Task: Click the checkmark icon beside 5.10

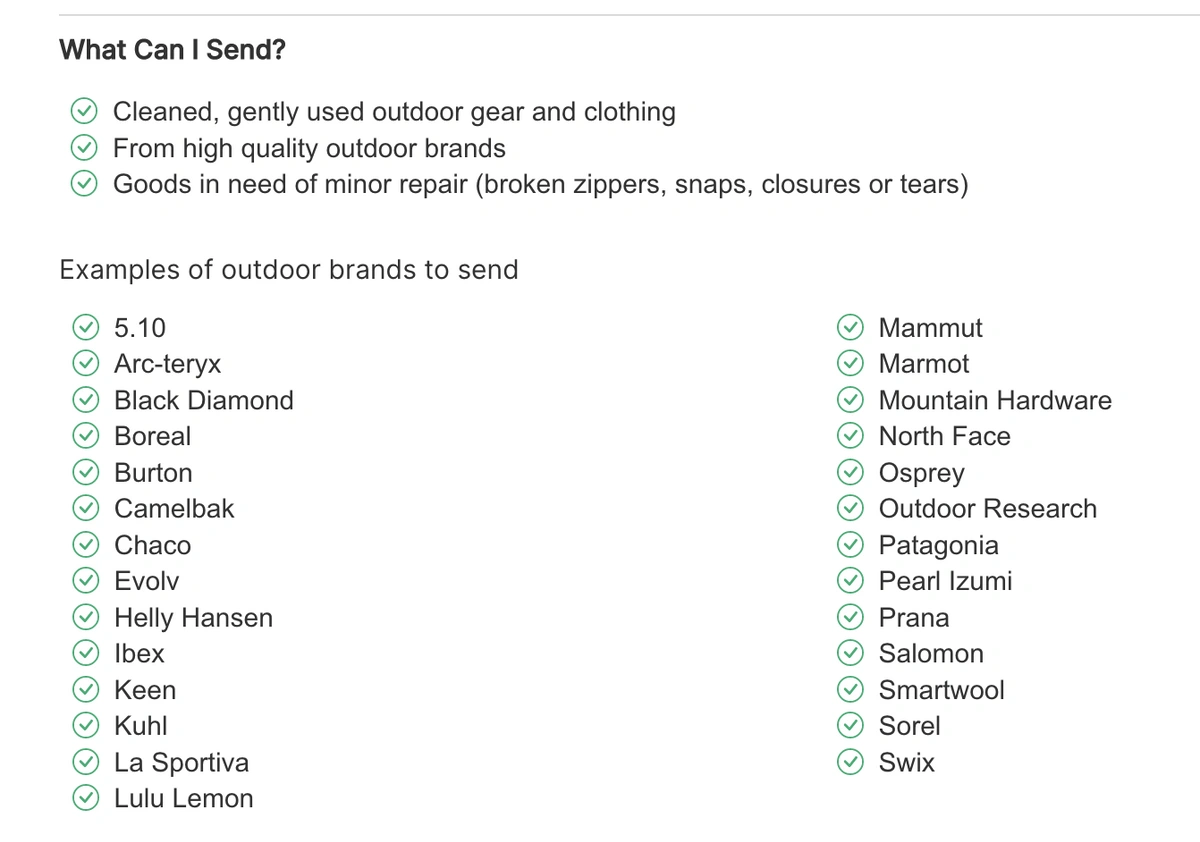Action: point(87,328)
